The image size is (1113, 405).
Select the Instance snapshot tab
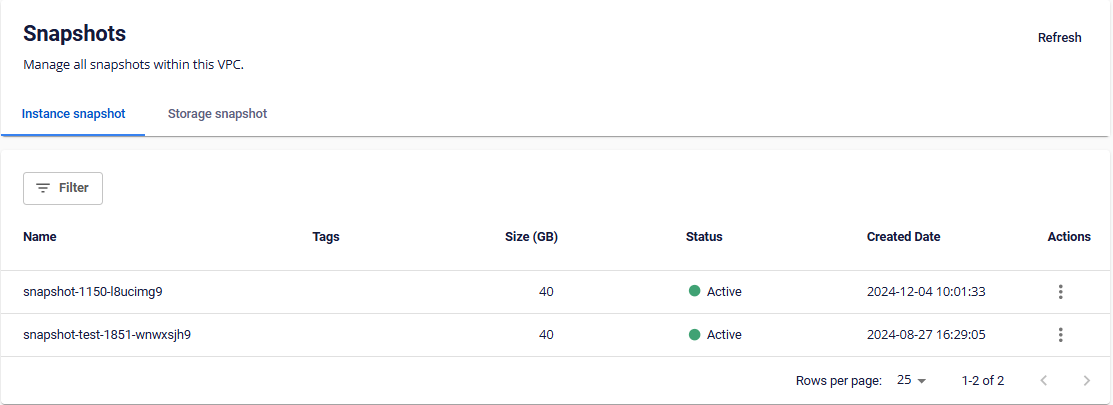(73, 114)
